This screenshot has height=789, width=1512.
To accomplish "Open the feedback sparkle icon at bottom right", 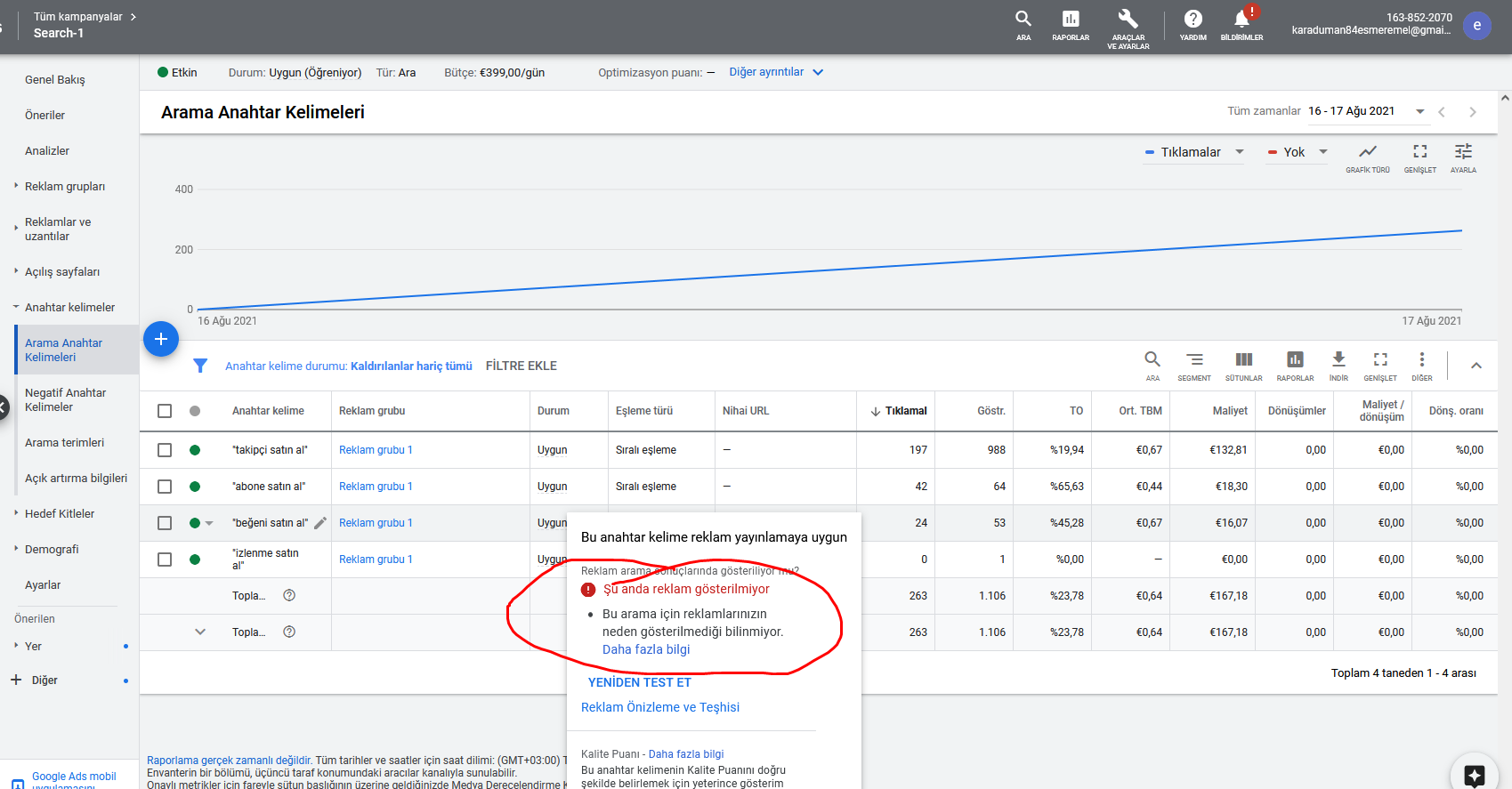I will (x=1475, y=776).
